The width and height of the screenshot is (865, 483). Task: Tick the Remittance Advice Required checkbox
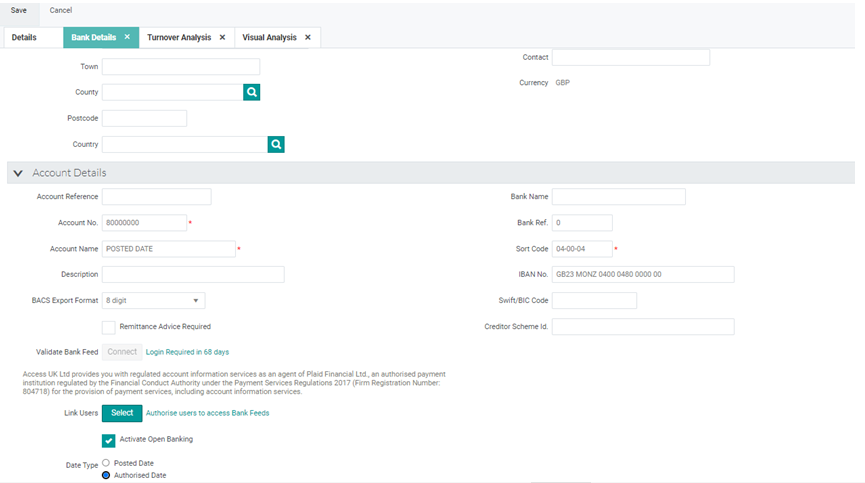click(x=109, y=327)
